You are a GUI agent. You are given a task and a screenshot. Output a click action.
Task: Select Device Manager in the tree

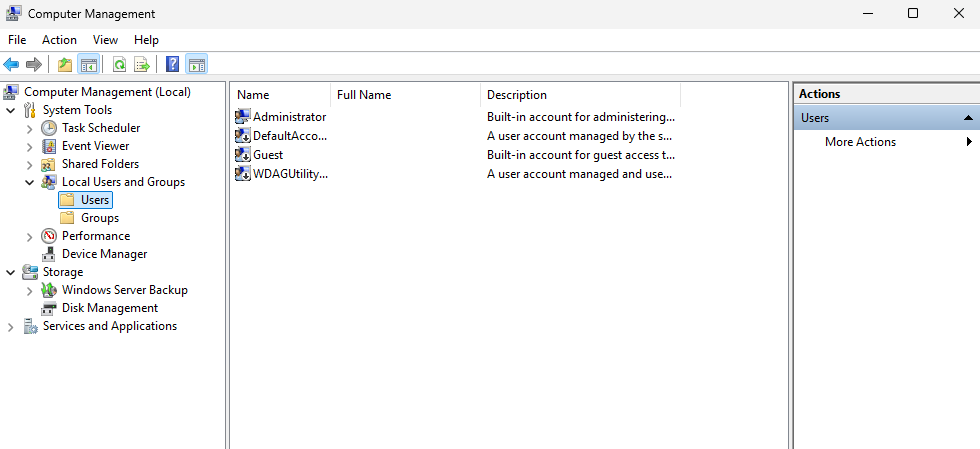click(104, 254)
